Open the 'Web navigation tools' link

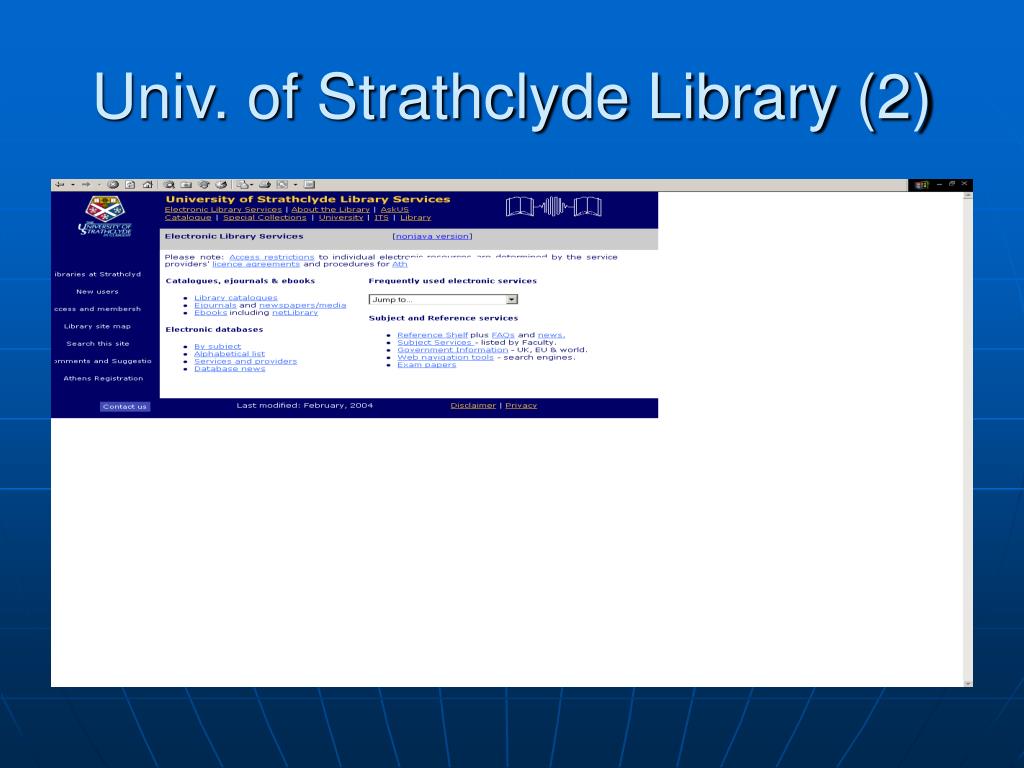coord(445,357)
